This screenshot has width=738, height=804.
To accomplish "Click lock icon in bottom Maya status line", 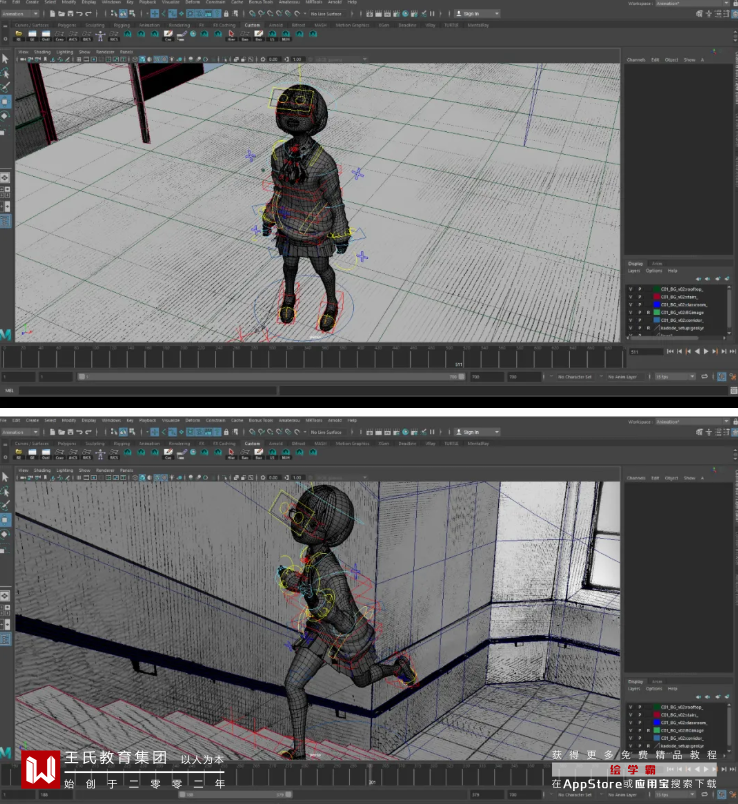I will coord(226,432).
